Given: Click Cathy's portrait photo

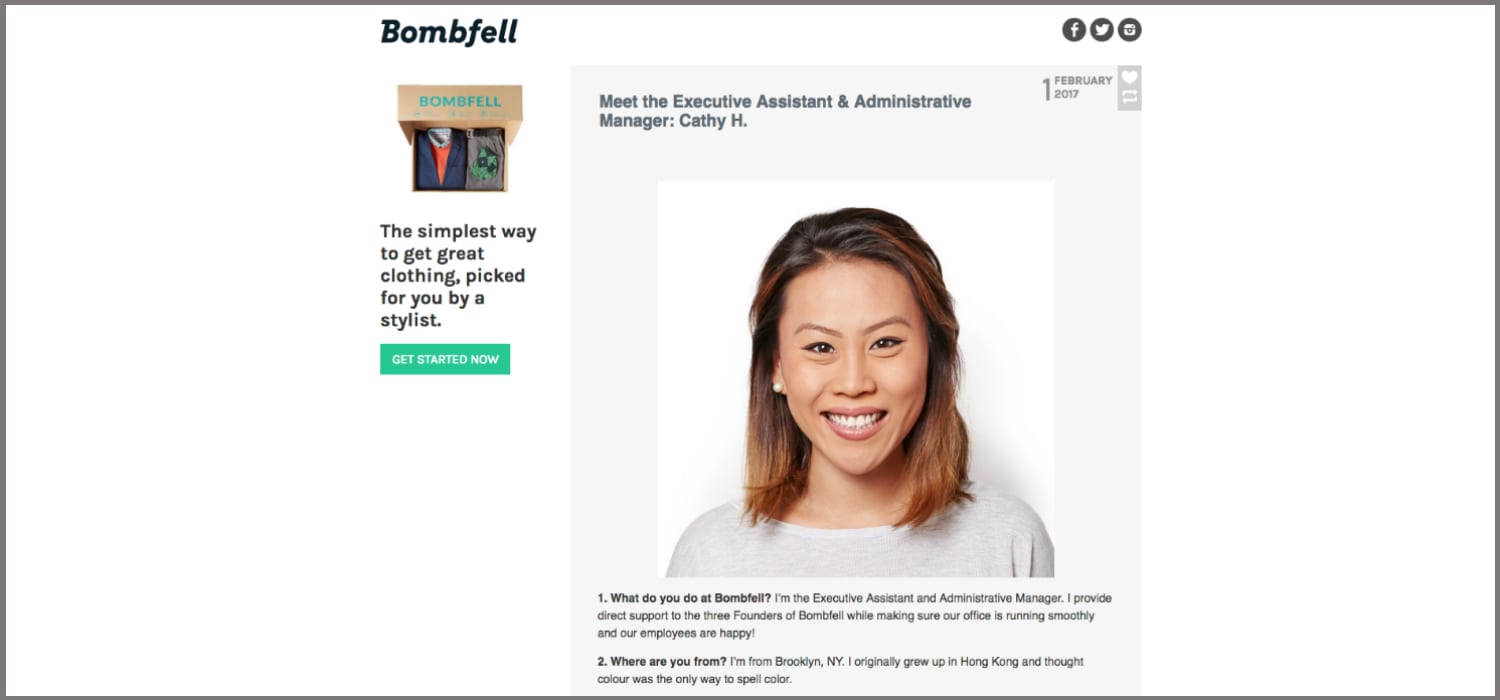Looking at the screenshot, I should point(856,379).
